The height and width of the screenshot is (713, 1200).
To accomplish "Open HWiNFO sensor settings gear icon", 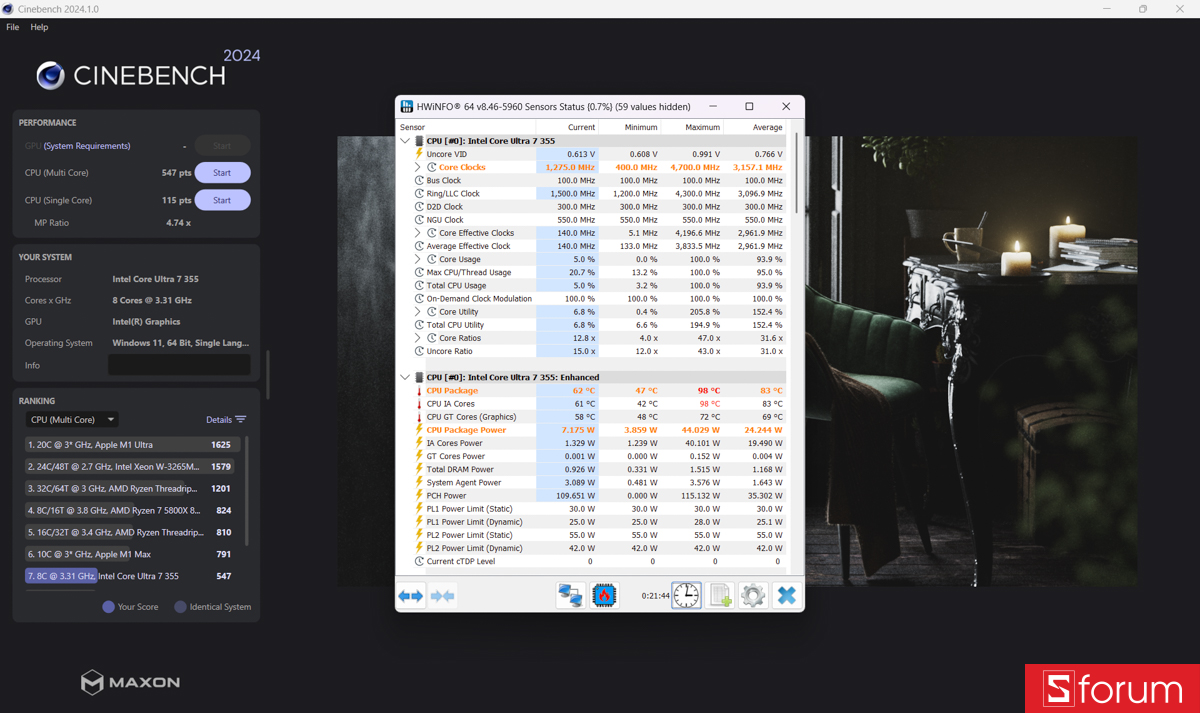I will (x=753, y=596).
